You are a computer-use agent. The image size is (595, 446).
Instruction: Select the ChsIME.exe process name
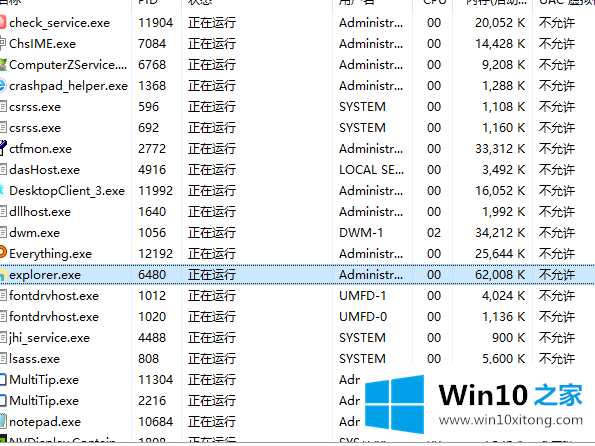pyautogui.click(x=42, y=44)
